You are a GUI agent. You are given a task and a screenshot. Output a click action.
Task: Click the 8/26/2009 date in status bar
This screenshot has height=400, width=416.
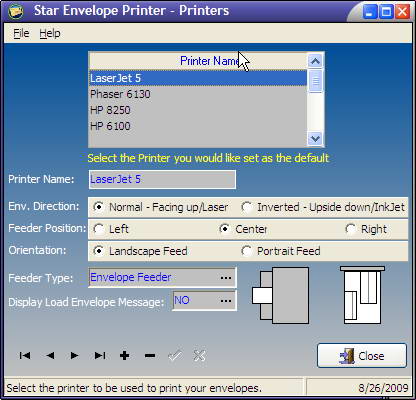pyautogui.click(x=383, y=388)
